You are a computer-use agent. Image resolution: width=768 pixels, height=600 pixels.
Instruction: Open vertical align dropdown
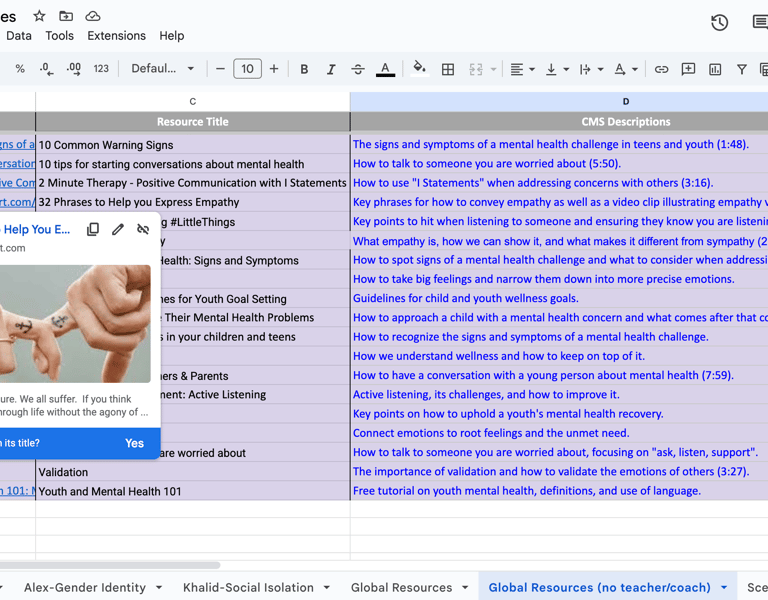click(557, 69)
